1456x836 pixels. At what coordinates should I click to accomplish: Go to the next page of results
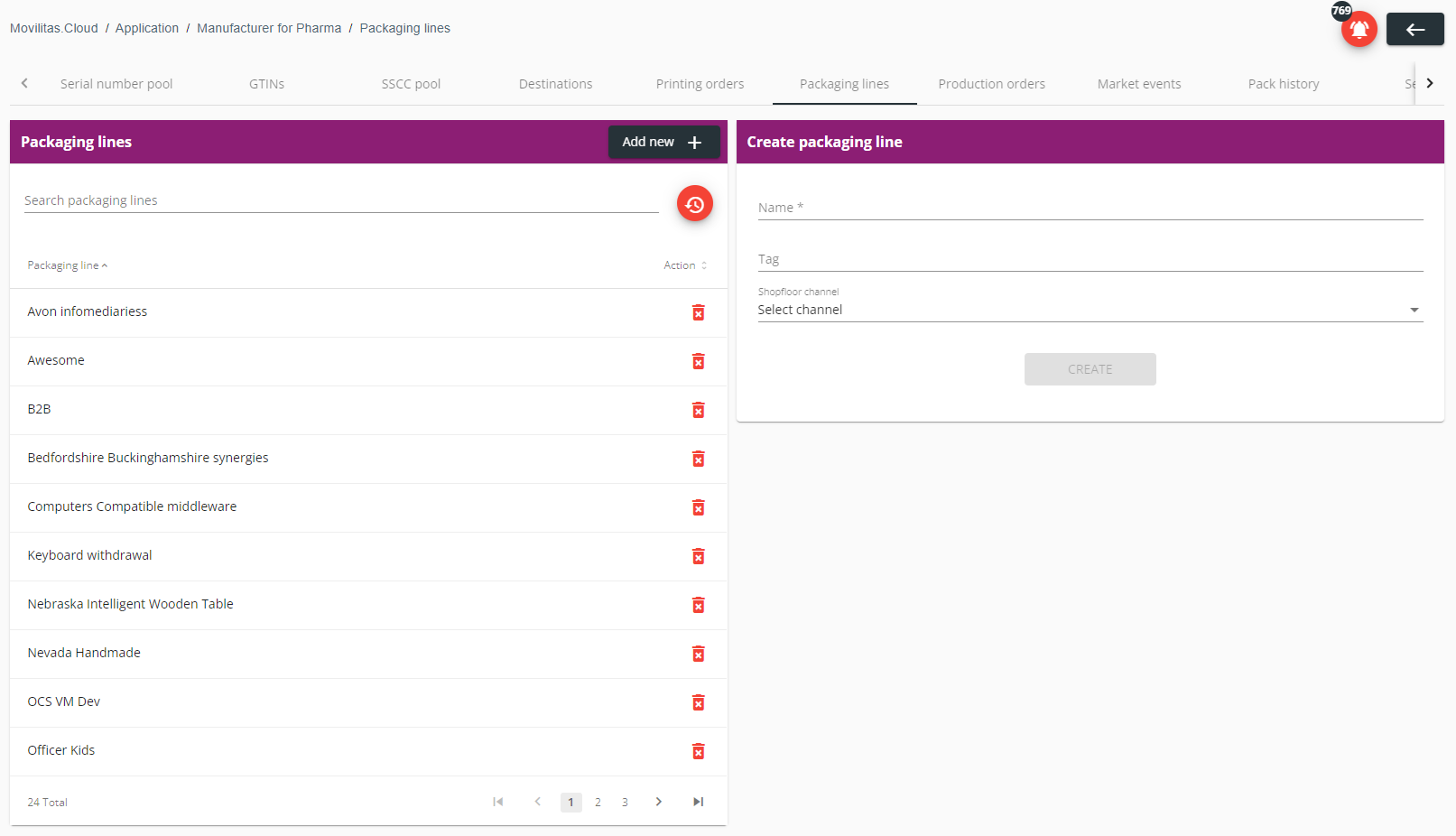[659, 802]
